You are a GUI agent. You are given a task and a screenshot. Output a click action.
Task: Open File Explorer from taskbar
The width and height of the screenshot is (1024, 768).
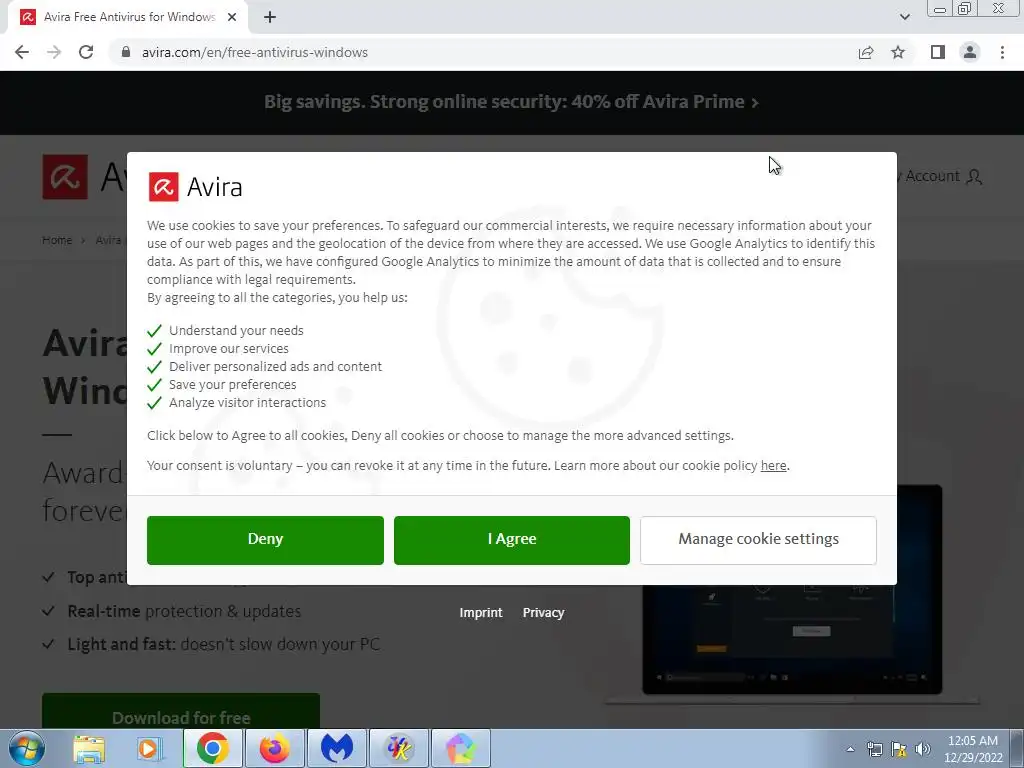click(89, 748)
